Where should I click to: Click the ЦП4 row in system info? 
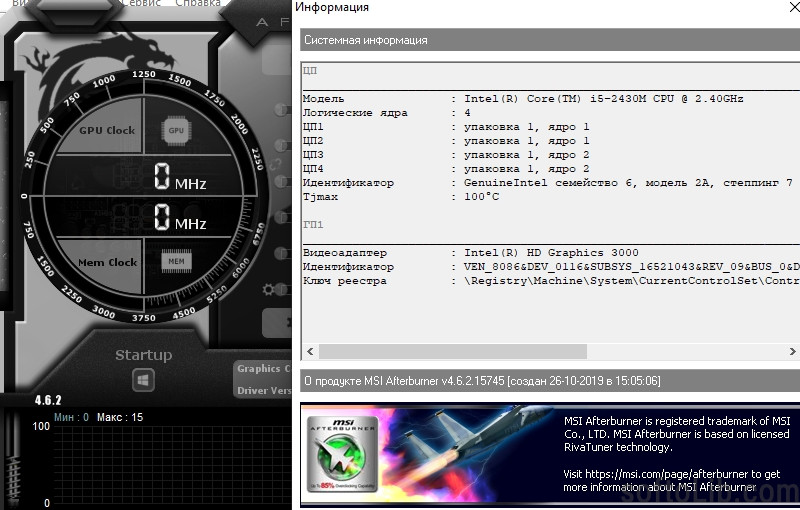[x=446, y=169]
